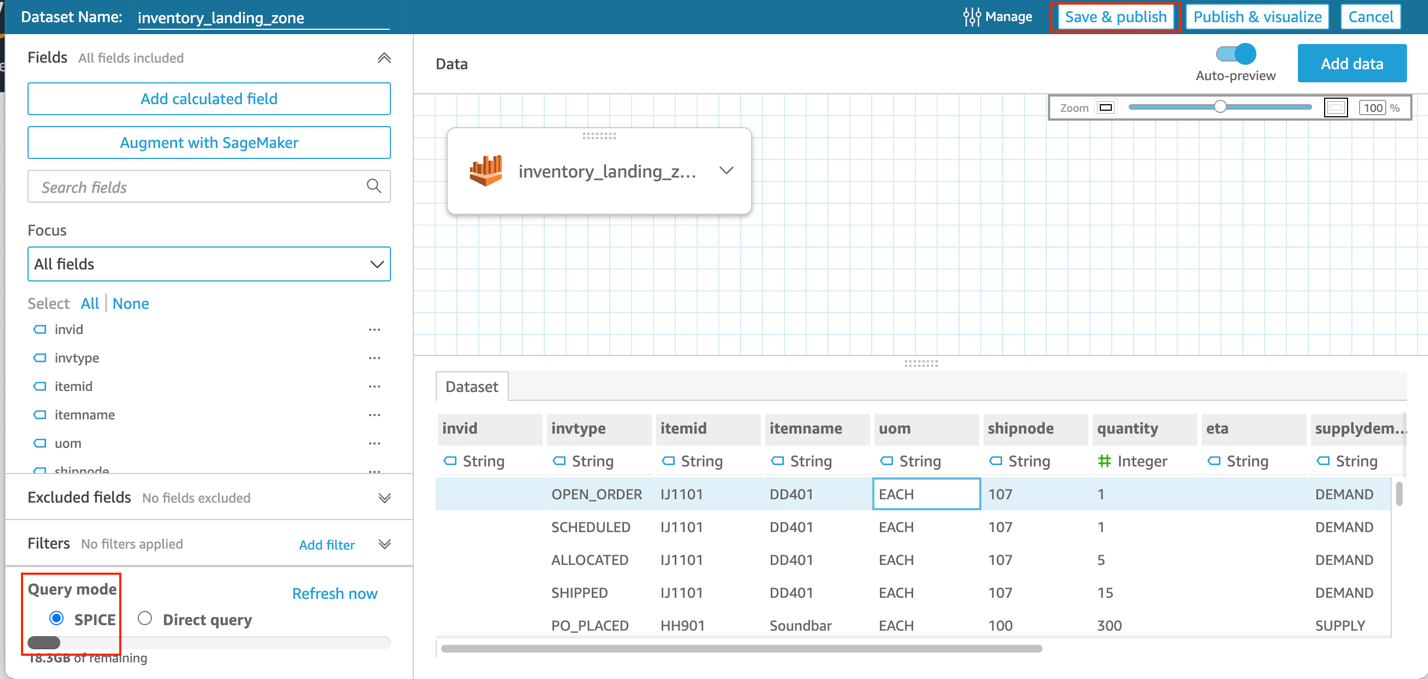Click the string type icon beside uom field
The width and height of the screenshot is (1428, 679).
[x=40, y=443]
